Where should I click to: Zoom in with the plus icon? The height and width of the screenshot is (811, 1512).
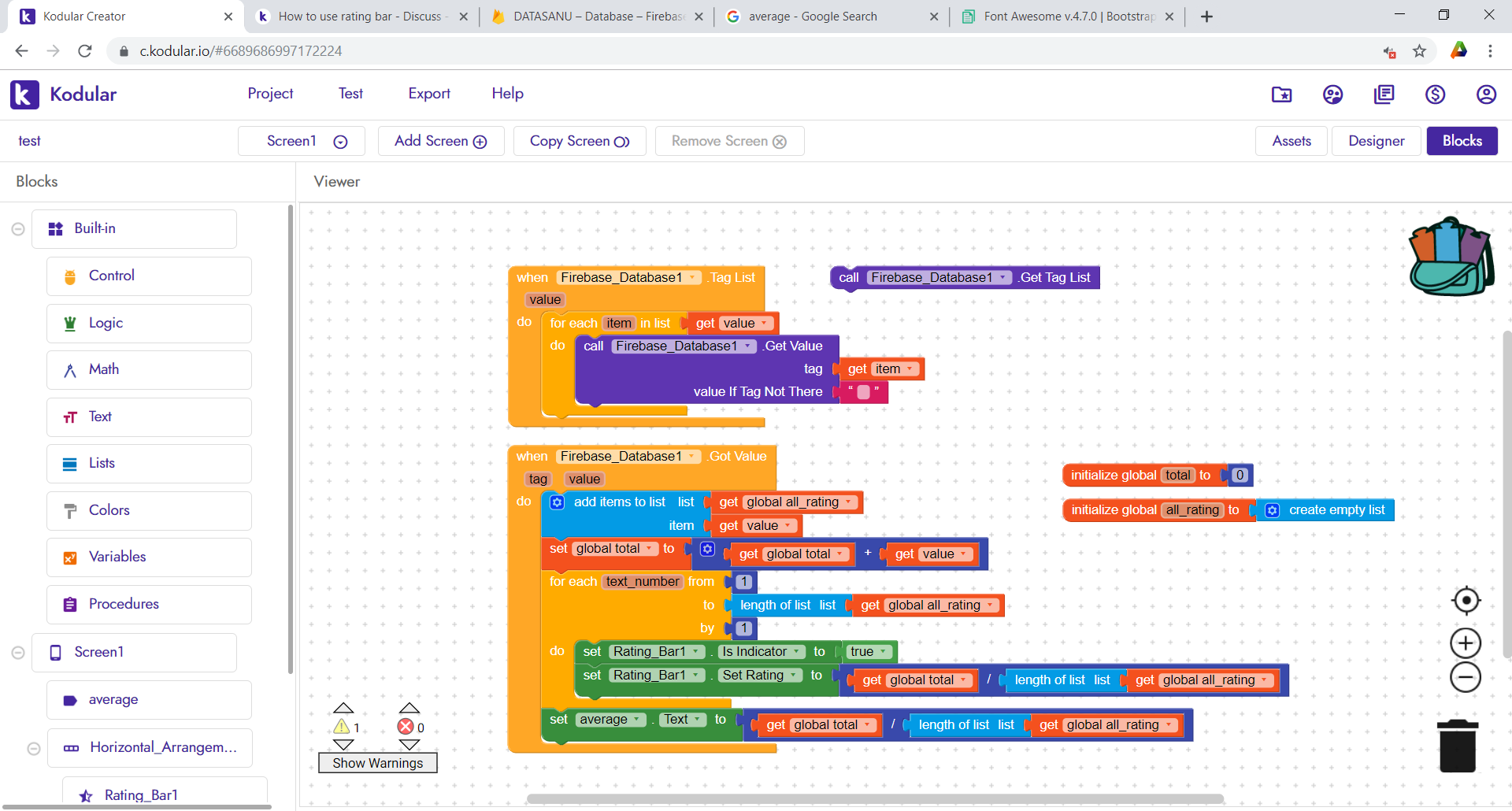[1466, 643]
